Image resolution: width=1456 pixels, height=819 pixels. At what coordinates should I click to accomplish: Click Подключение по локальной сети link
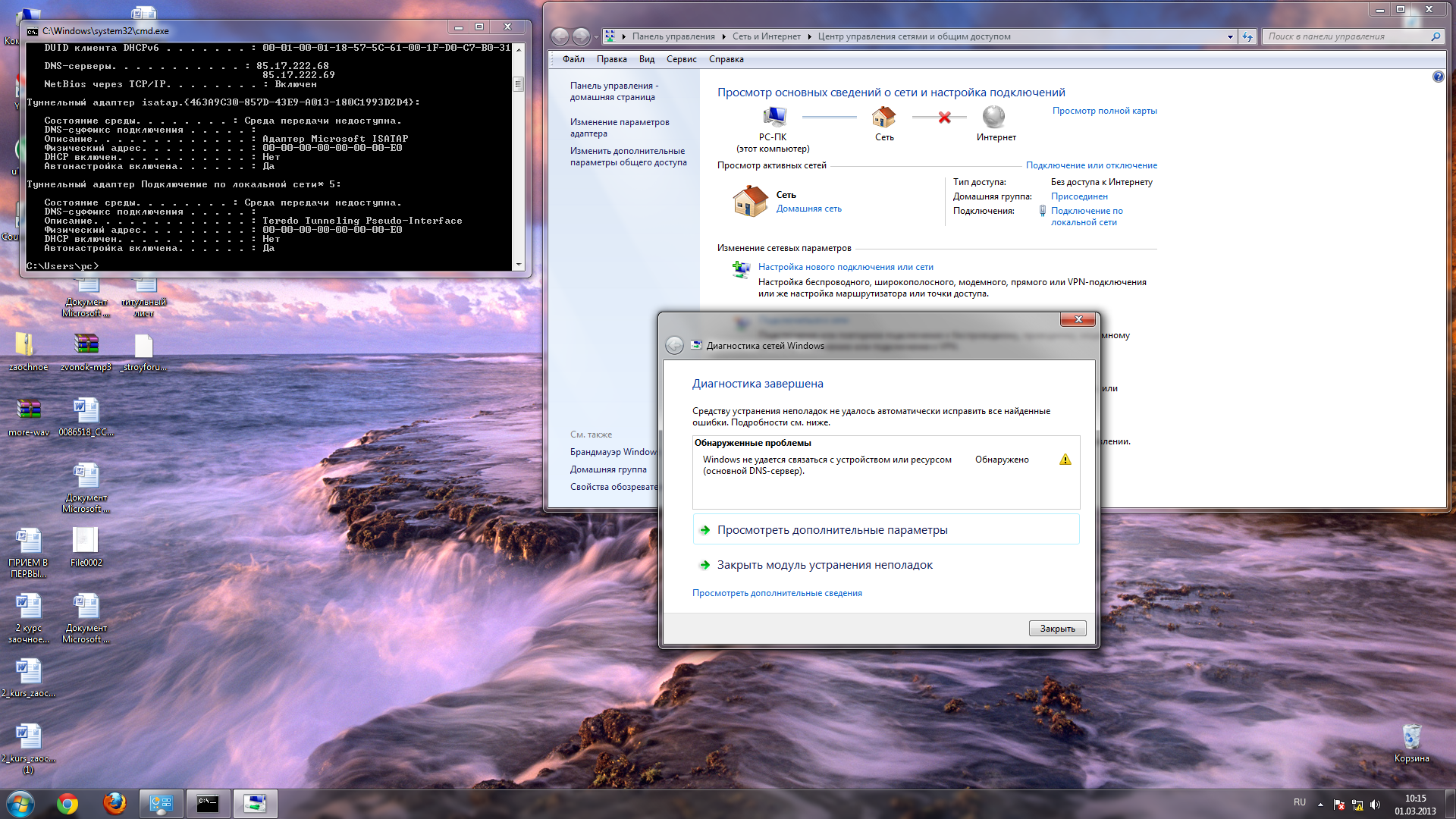pyautogui.click(x=1087, y=217)
